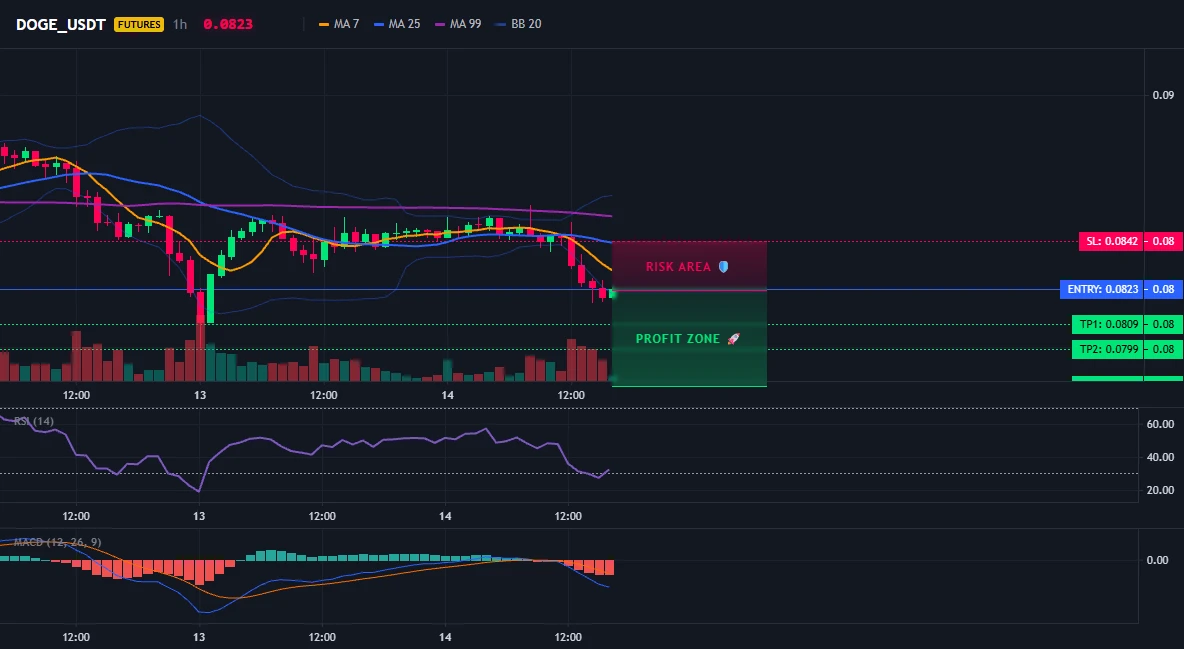Viewport: 1184px width, 649px height.
Task: Click the red 0.0823 current price
Action: click(x=228, y=24)
